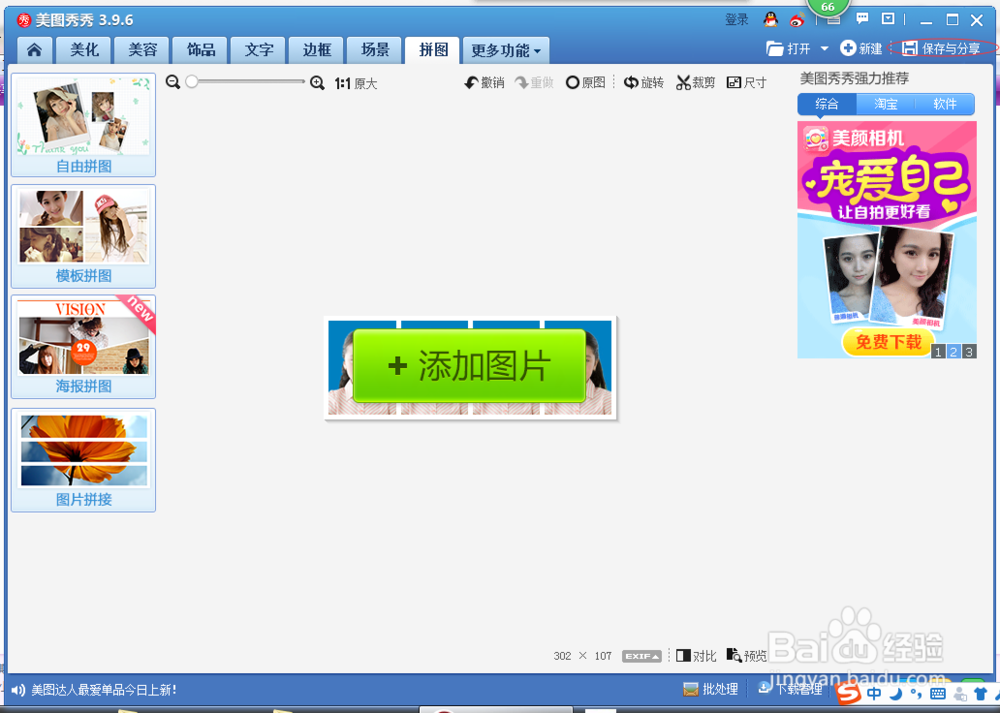Viewport: 1000px width, 713px height.
Task: Enable the Preview (预览) mode
Action: pos(745,655)
